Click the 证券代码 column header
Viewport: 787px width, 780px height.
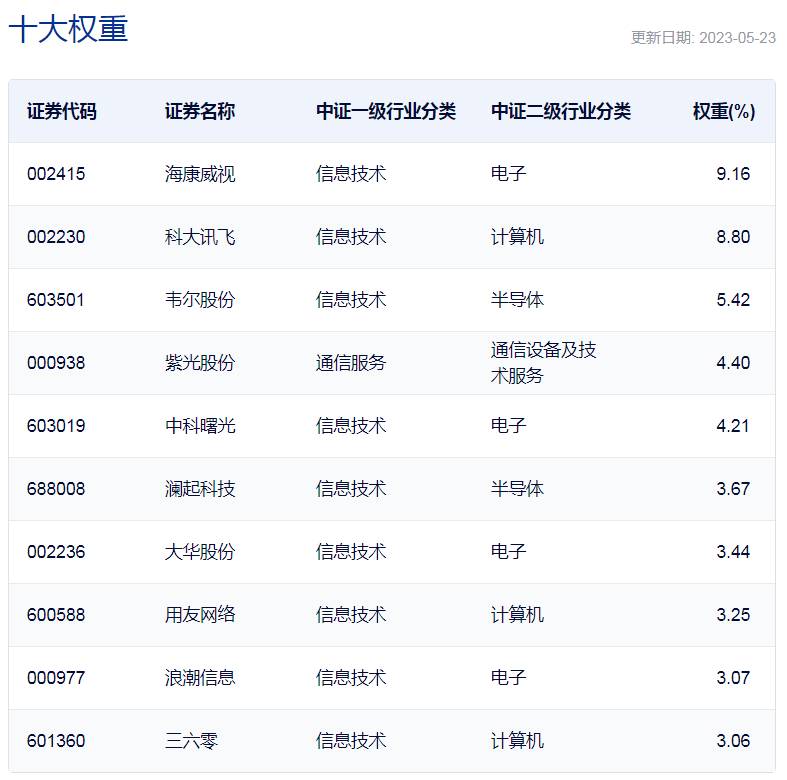coord(62,111)
